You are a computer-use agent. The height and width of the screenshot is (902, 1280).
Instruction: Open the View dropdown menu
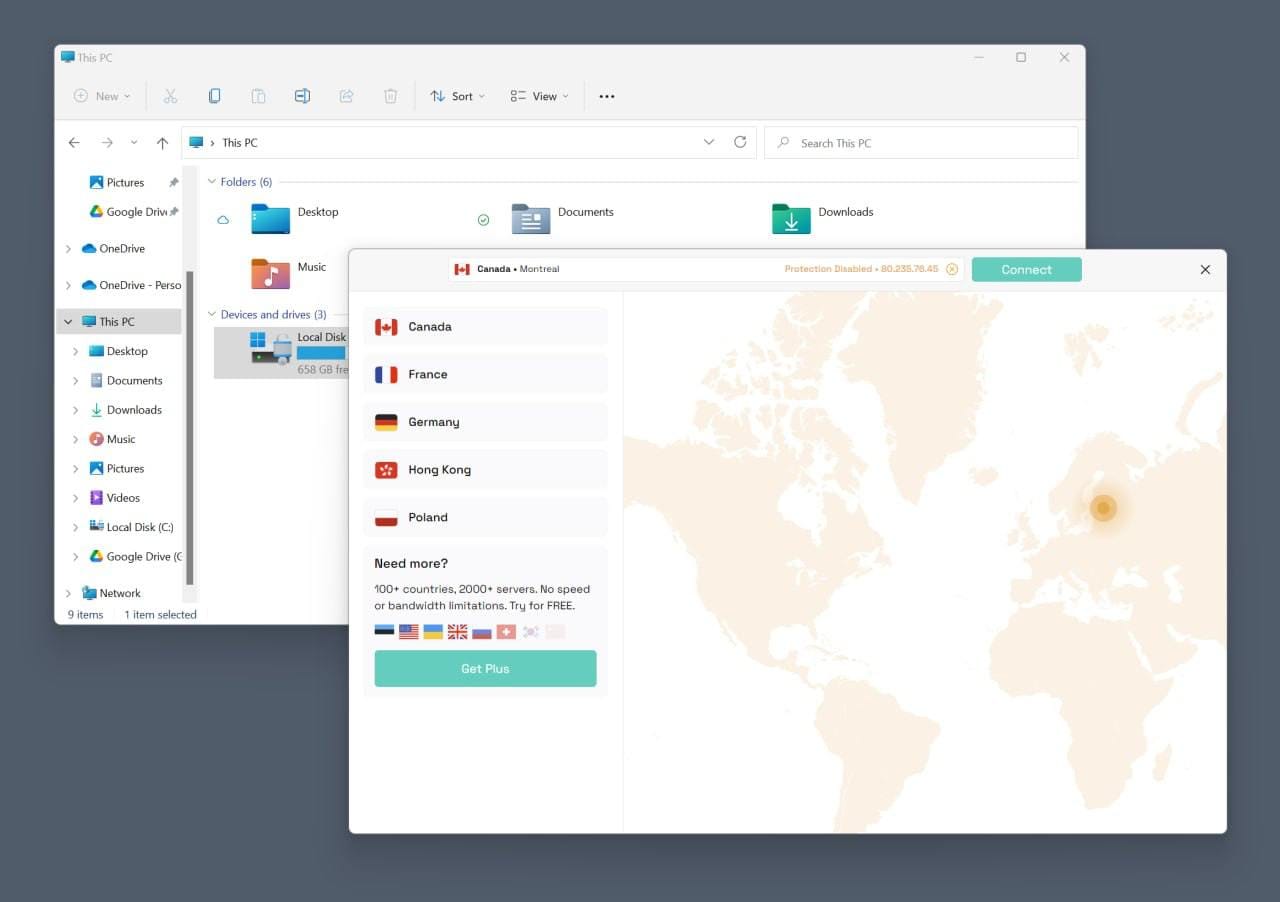point(539,96)
